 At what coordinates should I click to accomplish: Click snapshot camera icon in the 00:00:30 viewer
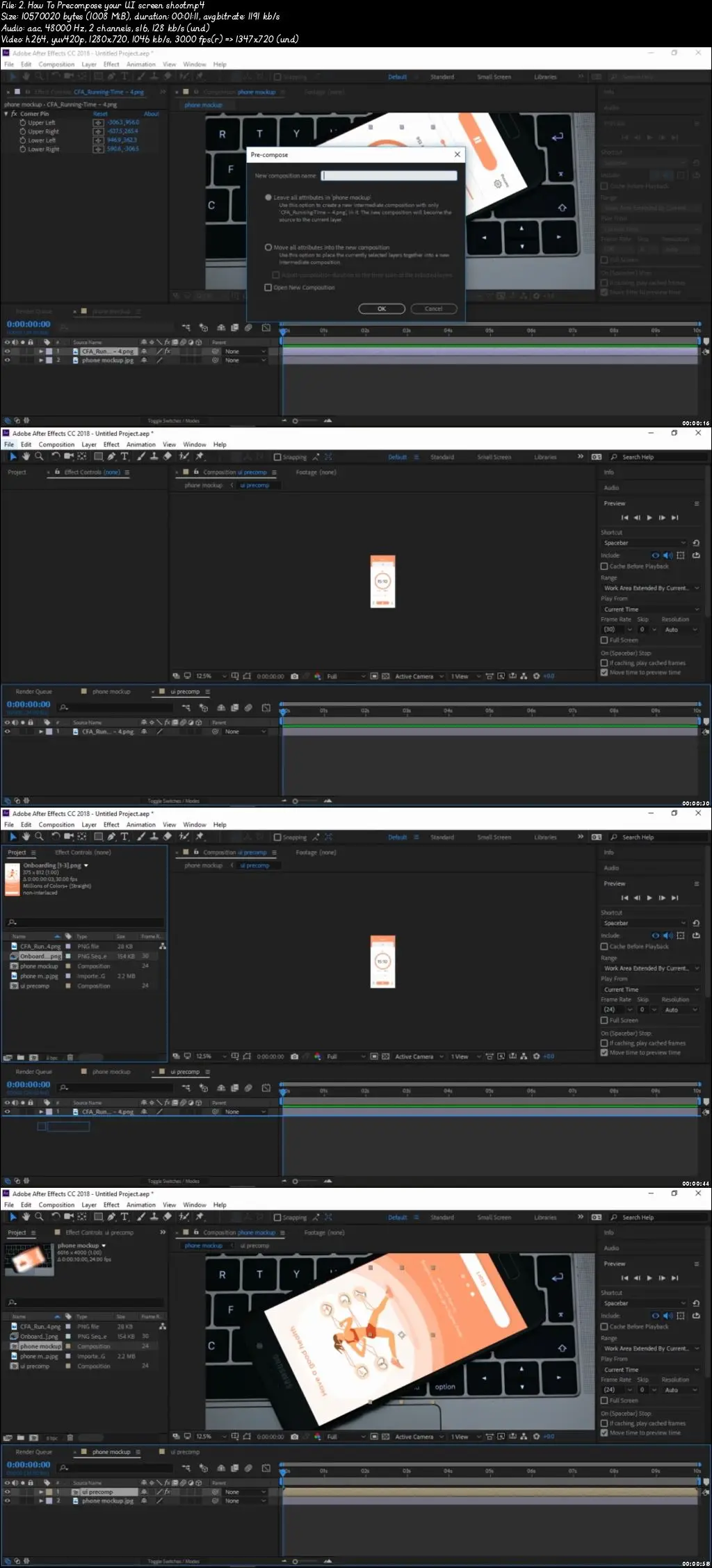point(295,676)
